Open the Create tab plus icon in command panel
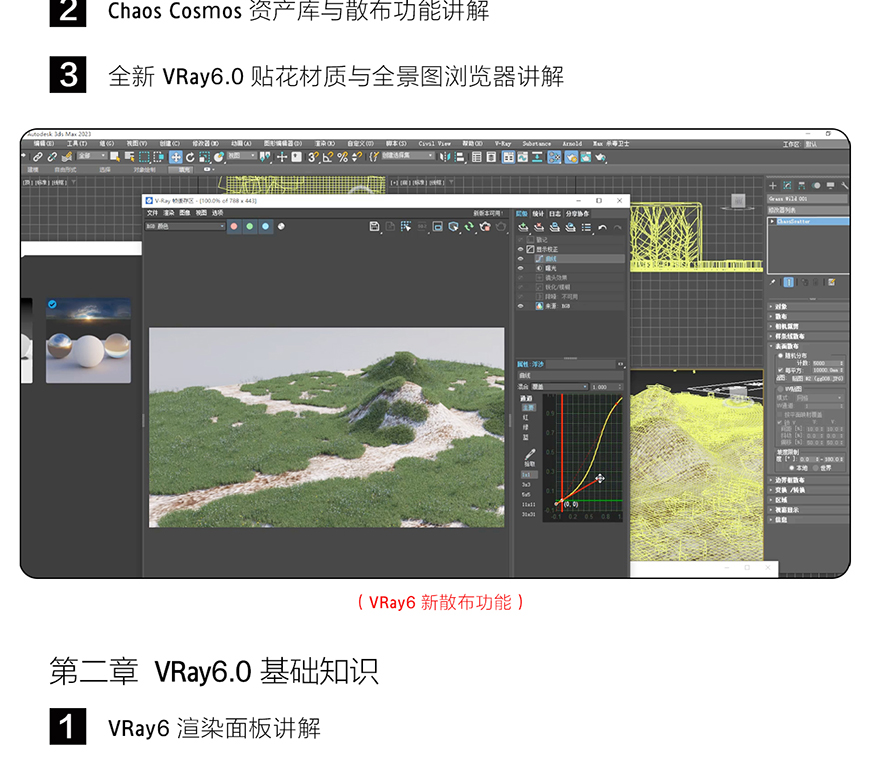 click(772, 185)
